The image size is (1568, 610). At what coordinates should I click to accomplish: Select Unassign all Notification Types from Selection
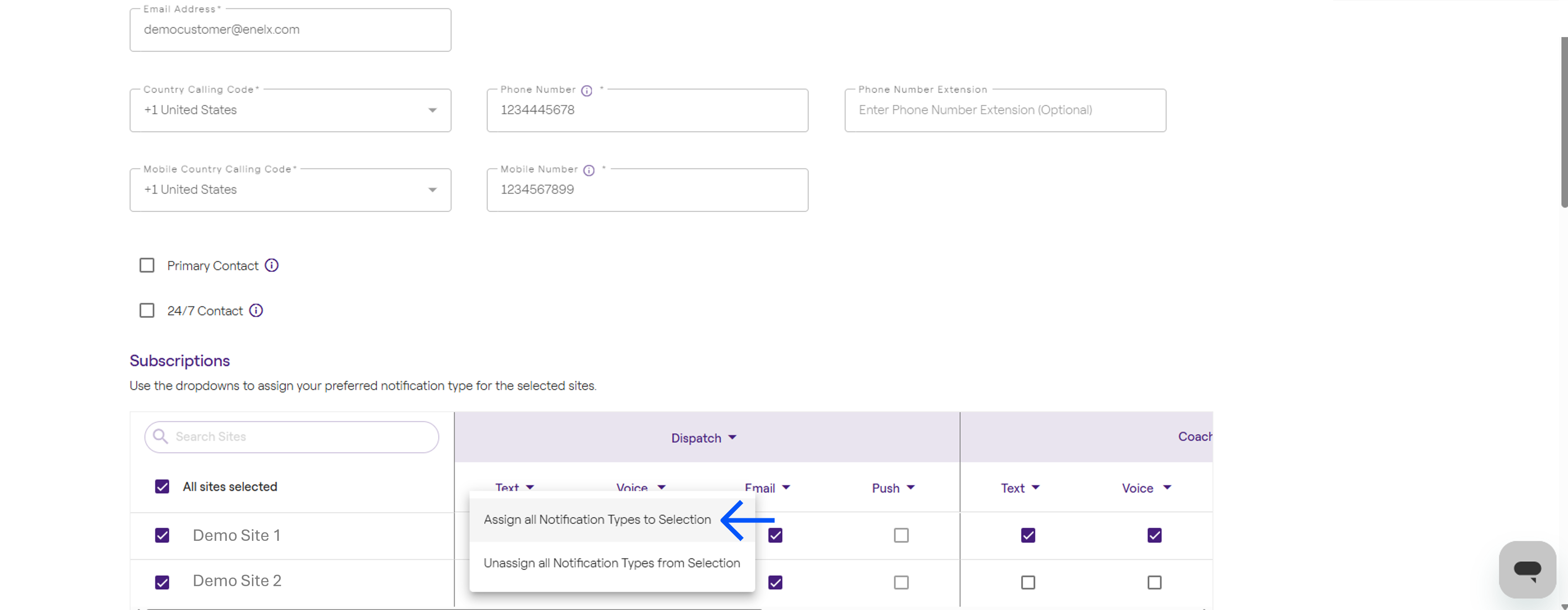tap(612, 563)
